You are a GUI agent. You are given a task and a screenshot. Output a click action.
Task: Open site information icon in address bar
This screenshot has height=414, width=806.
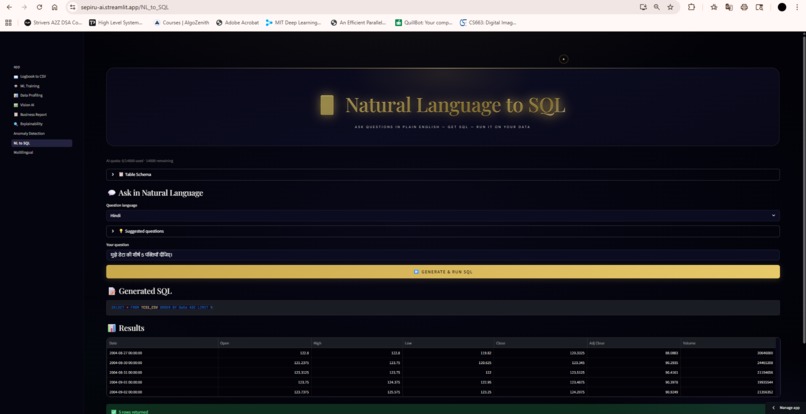pyautogui.click(x=72, y=7)
